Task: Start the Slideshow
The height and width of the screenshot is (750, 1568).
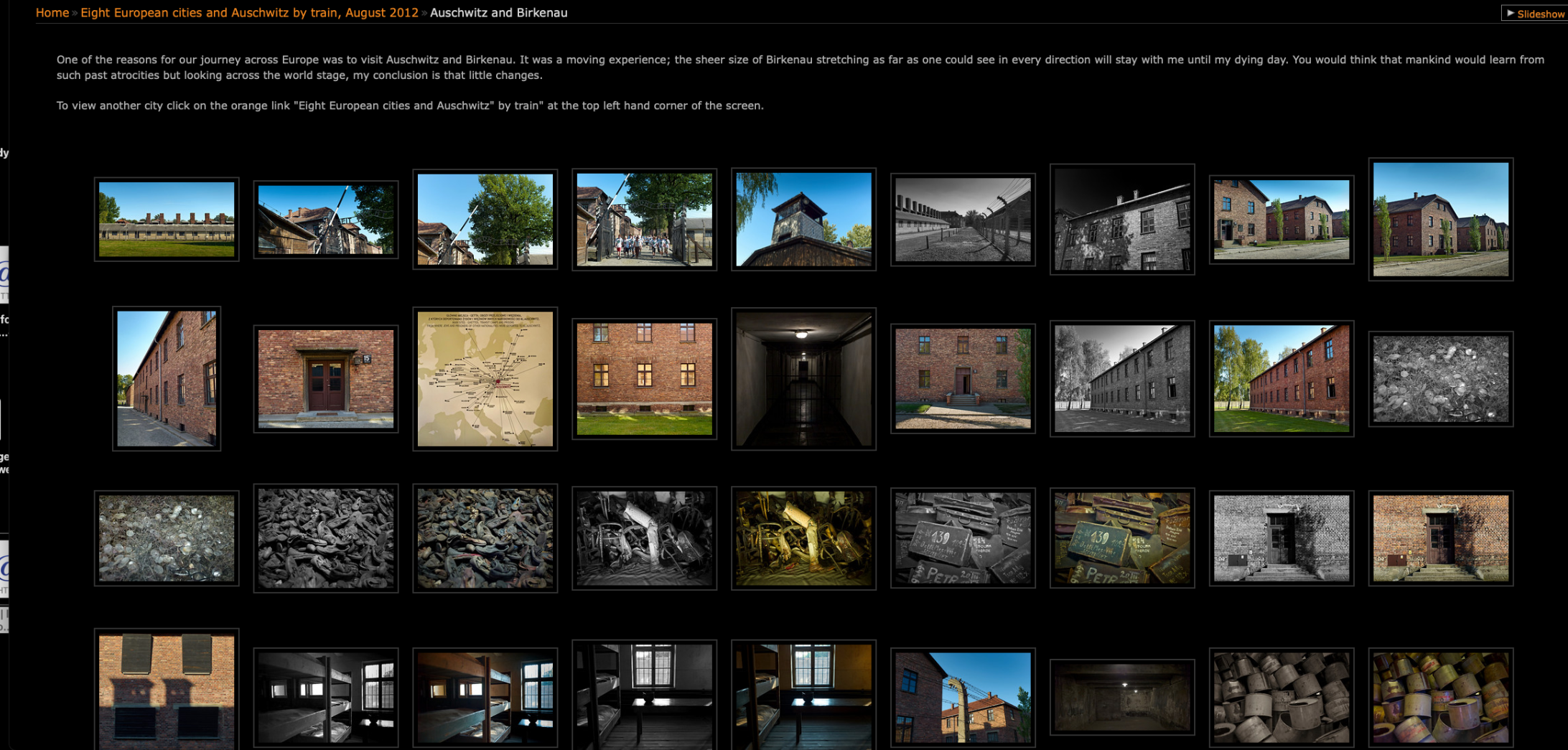Action: pyautogui.click(x=1535, y=14)
